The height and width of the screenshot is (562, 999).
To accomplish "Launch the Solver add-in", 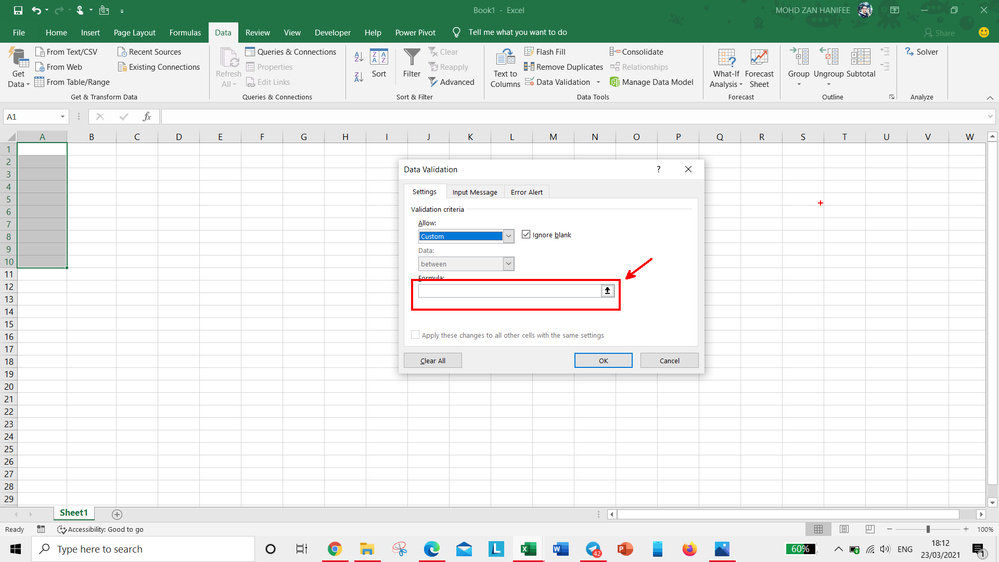I will (x=921, y=52).
